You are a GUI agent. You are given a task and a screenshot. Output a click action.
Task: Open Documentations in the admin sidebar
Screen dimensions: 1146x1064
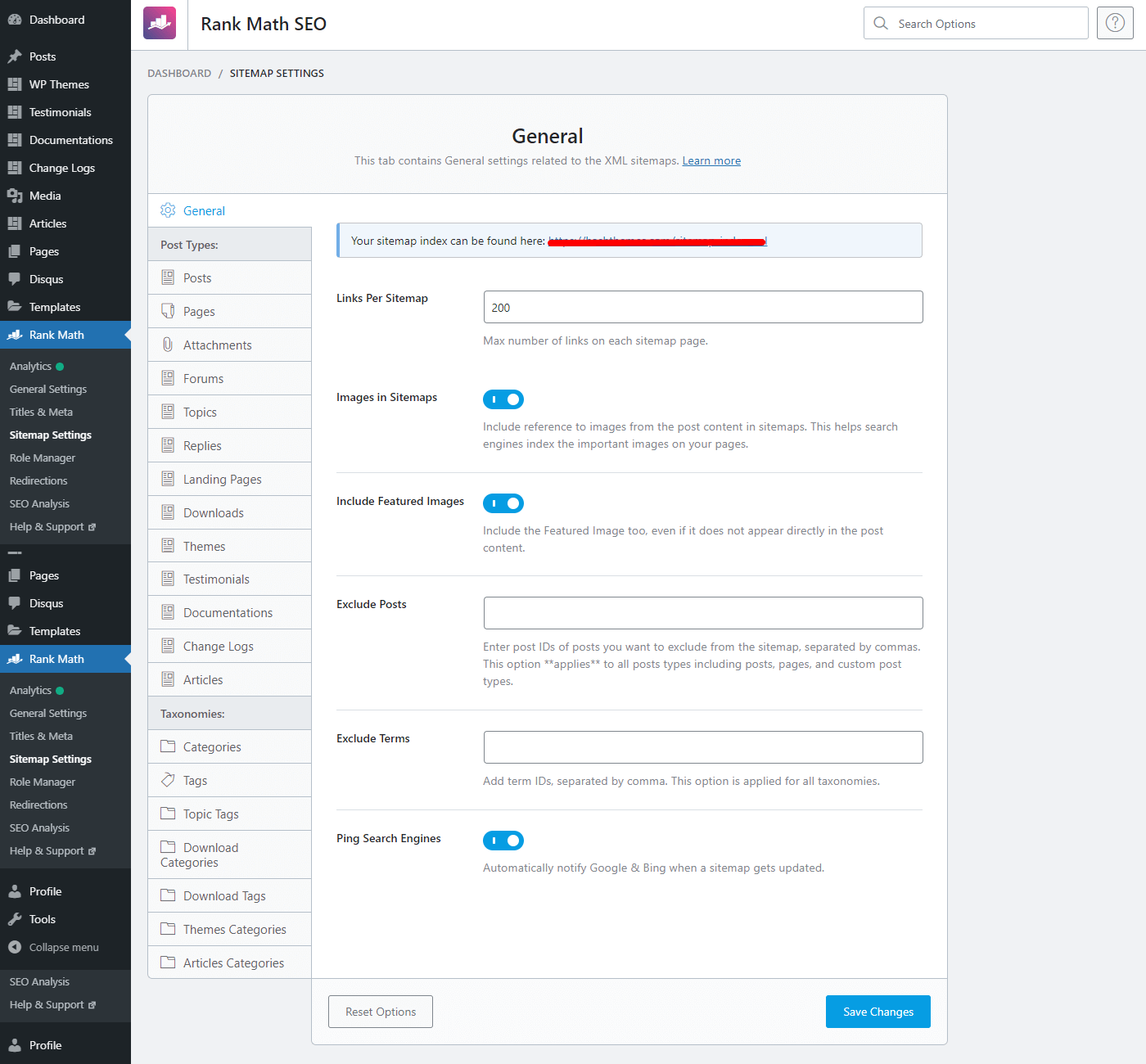65,140
